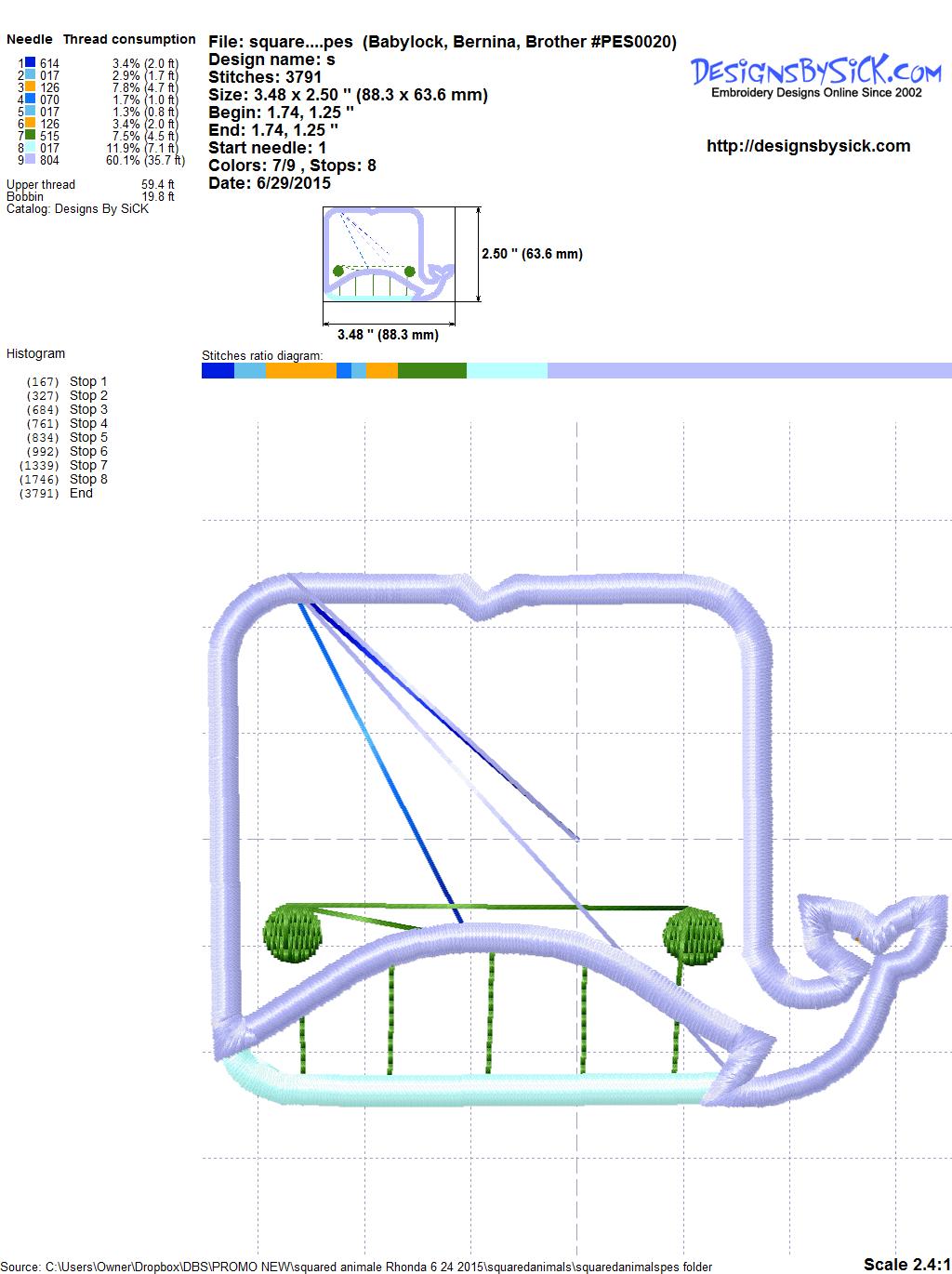Viewport: 952px width, 1274px height.
Task: Click needle 1 dark blue swatch
Action: pos(31,63)
